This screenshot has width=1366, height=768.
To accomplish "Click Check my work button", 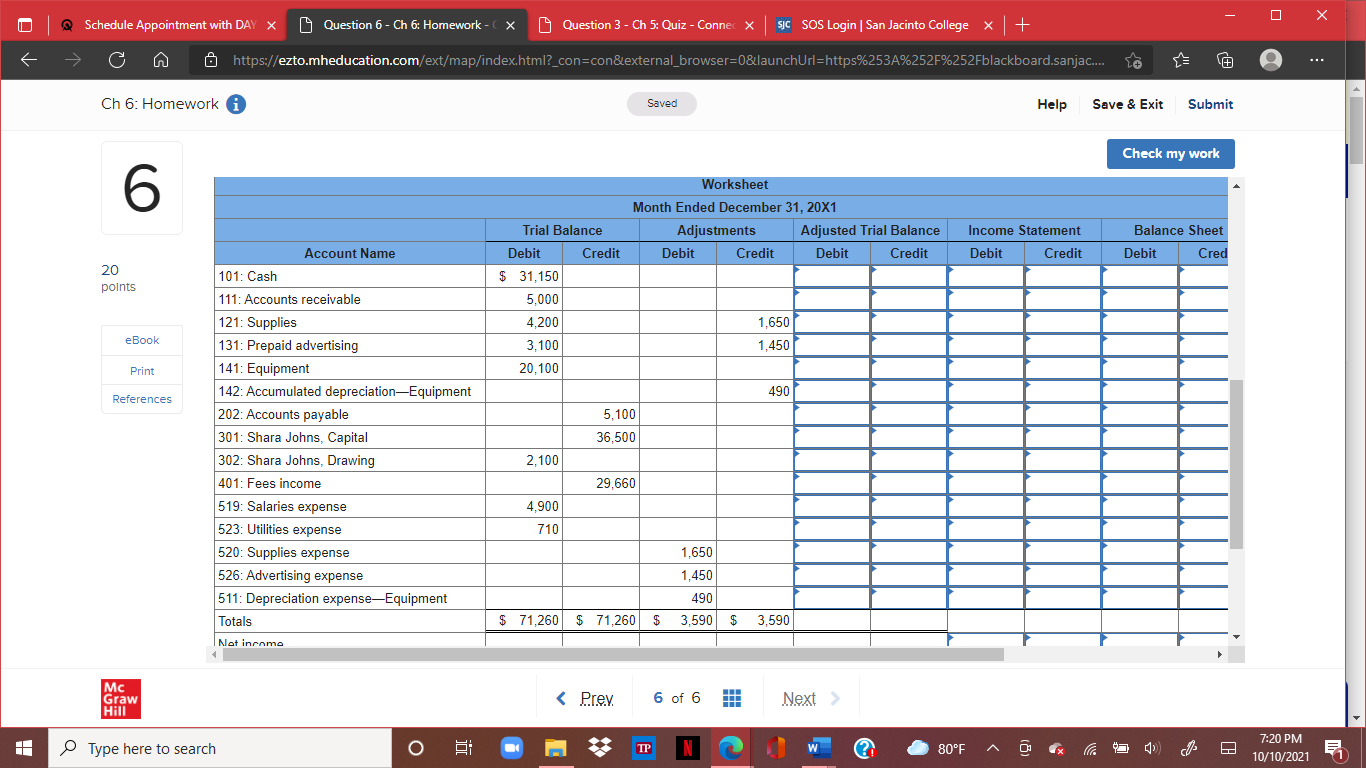I will [x=1171, y=153].
